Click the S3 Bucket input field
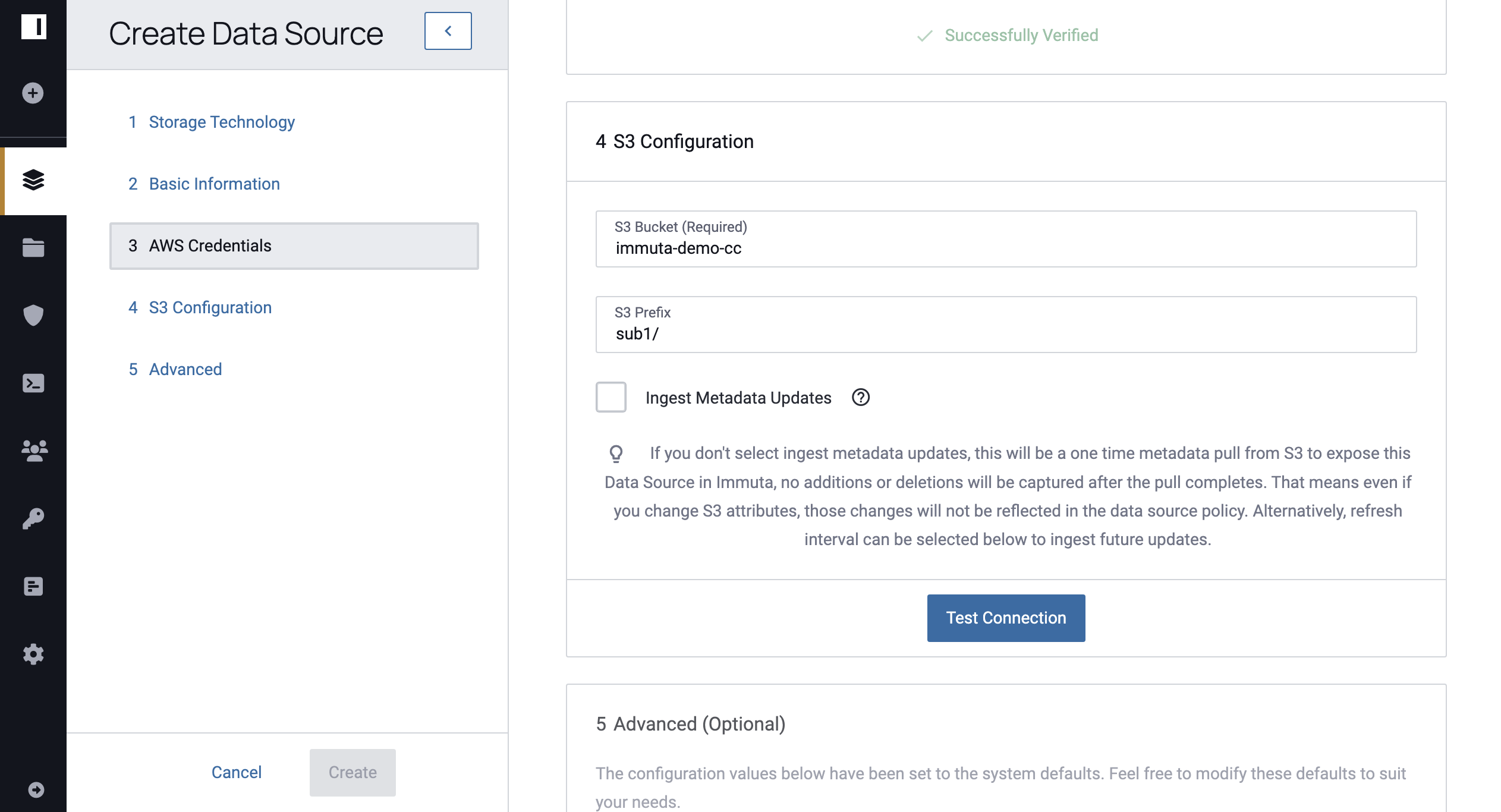Image resolution: width=1501 pixels, height=812 pixels. (1006, 239)
